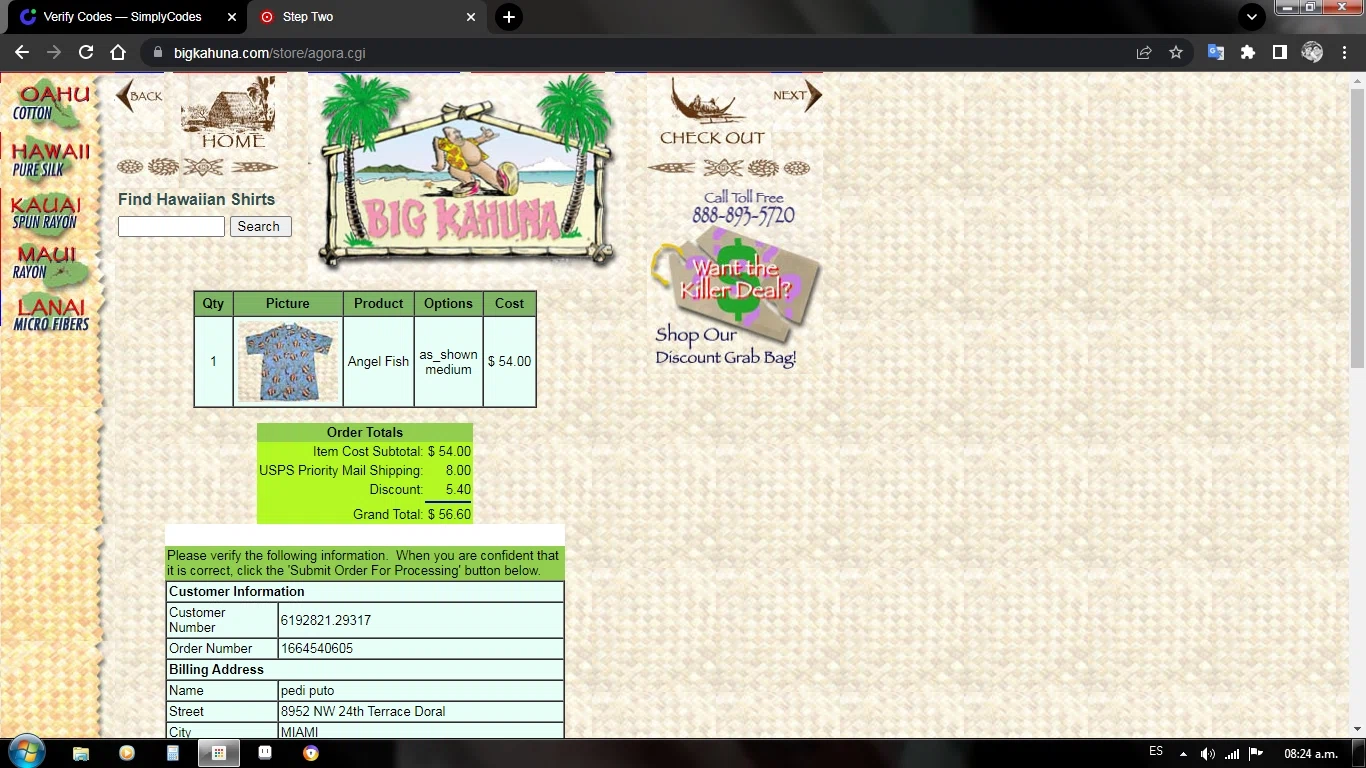View site information via the padlock icon
Image resolution: width=1366 pixels, height=768 pixels.
(157, 52)
